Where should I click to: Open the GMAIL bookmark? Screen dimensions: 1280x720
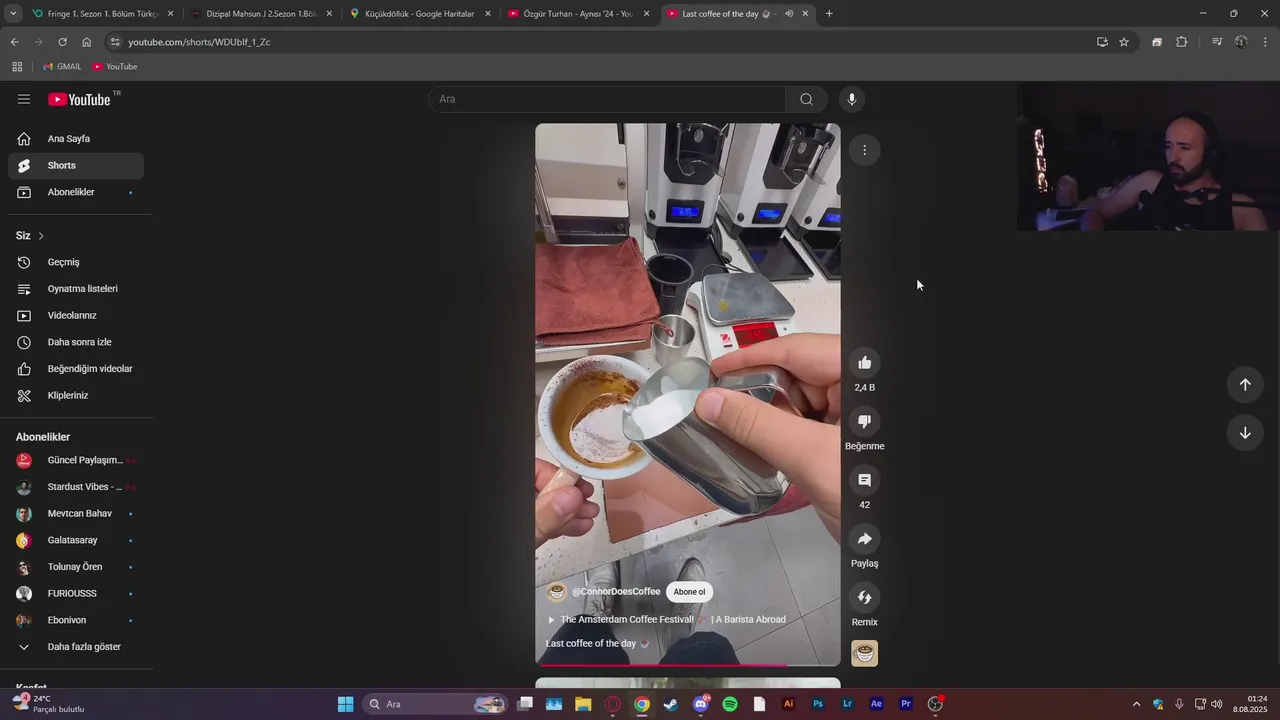click(62, 67)
